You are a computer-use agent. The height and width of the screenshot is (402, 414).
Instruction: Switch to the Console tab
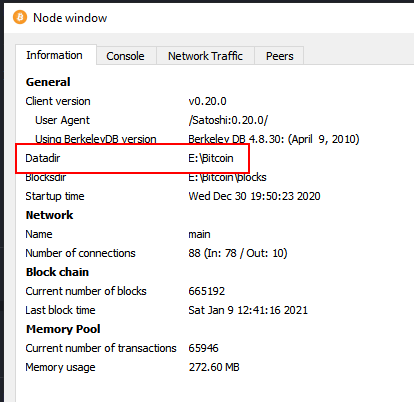pyautogui.click(x=126, y=56)
